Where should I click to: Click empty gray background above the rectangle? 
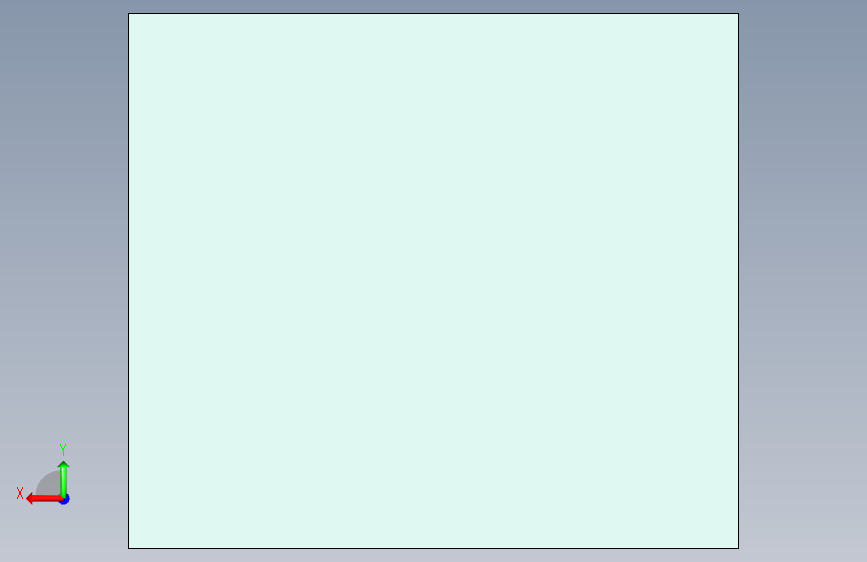(434, 6)
